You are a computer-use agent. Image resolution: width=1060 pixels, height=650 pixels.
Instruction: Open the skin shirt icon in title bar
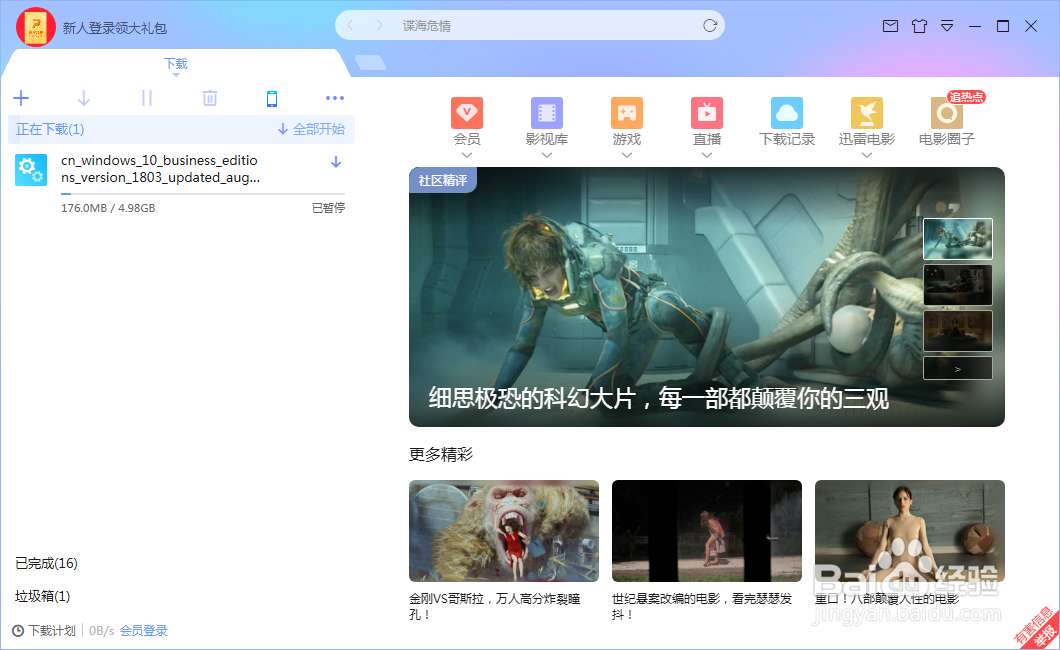[x=919, y=26]
